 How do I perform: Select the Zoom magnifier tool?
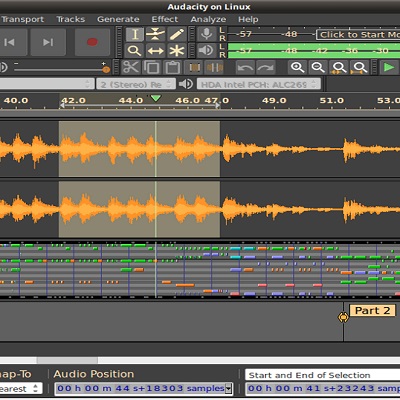click(x=135, y=51)
